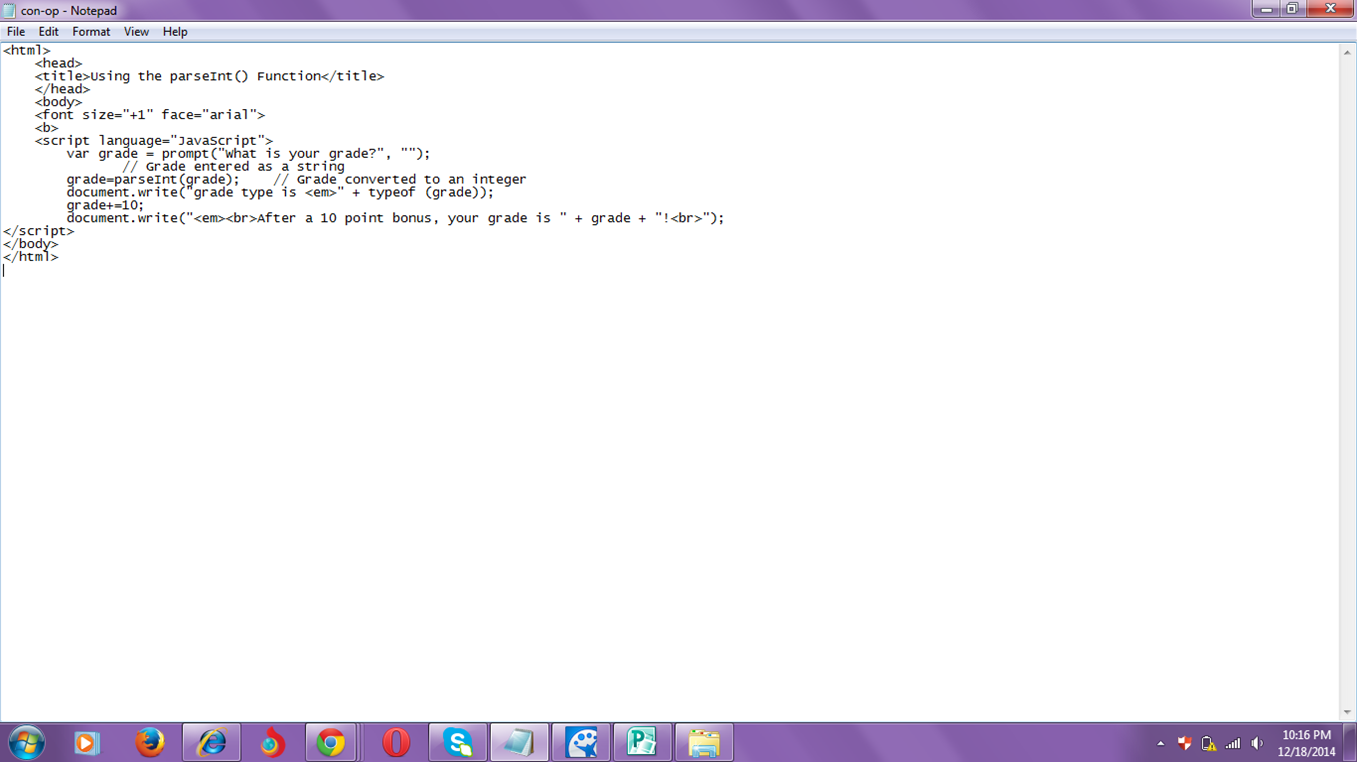1357x762 pixels.
Task: Click the closing </body> tag line
Action: click(31, 244)
